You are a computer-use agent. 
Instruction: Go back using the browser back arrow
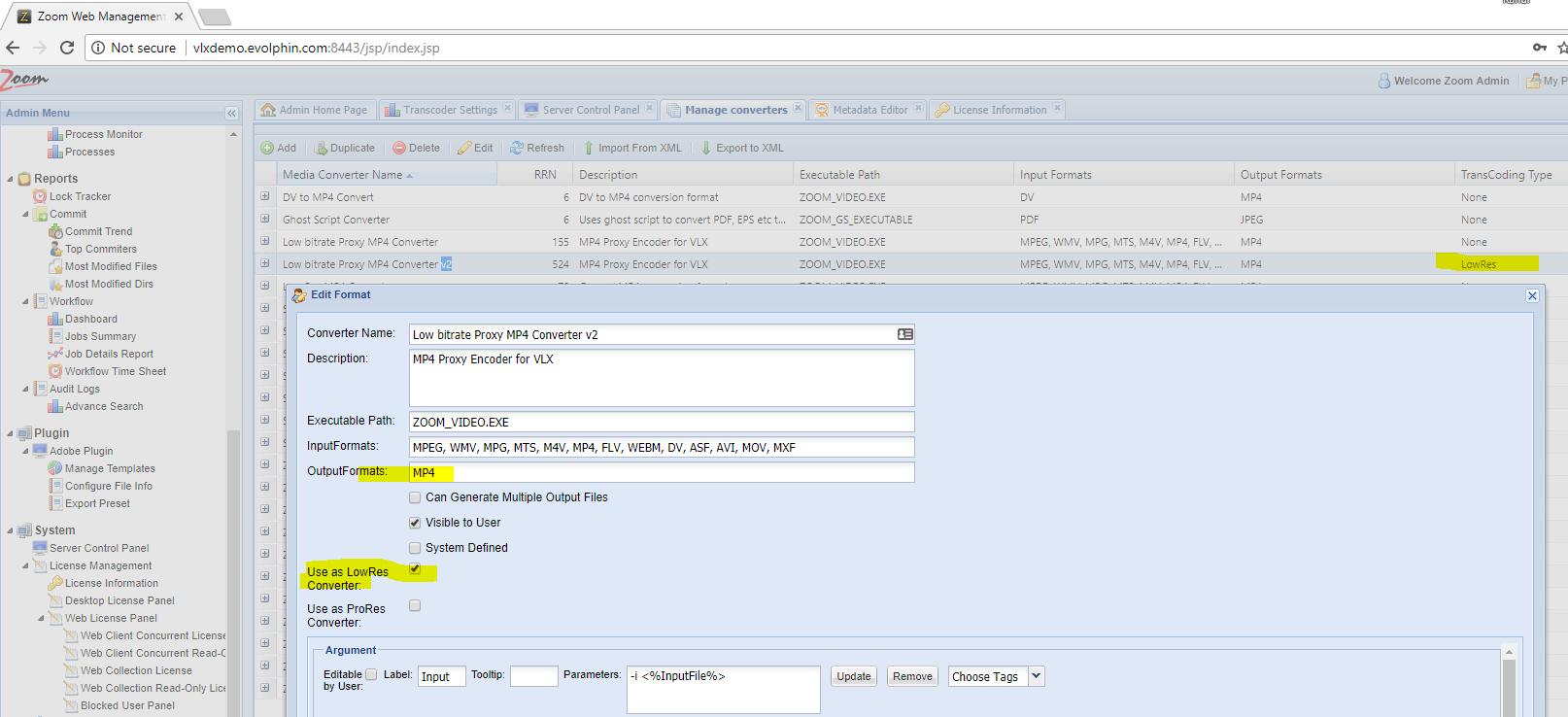13,48
